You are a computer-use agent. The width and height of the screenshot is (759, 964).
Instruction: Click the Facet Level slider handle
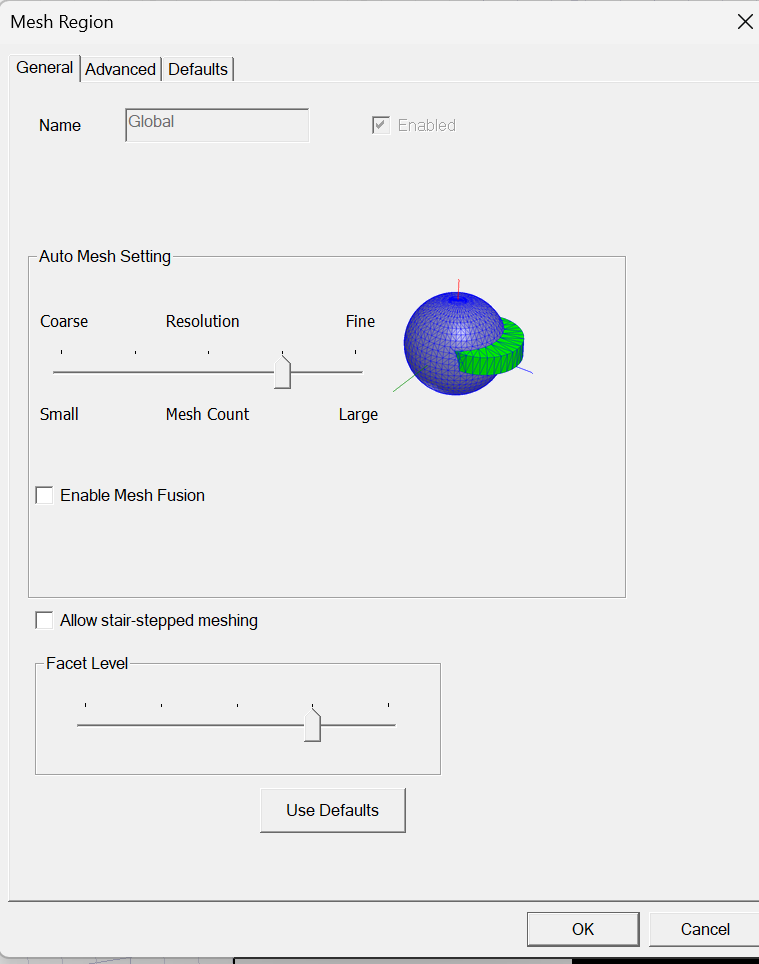tap(312, 727)
